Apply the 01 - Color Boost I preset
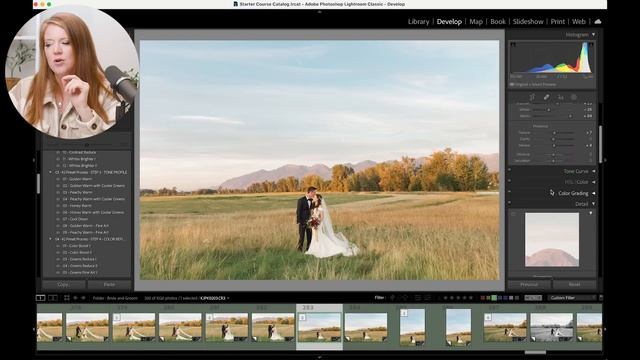Screen dimensions: 640x360 [x=76, y=246]
